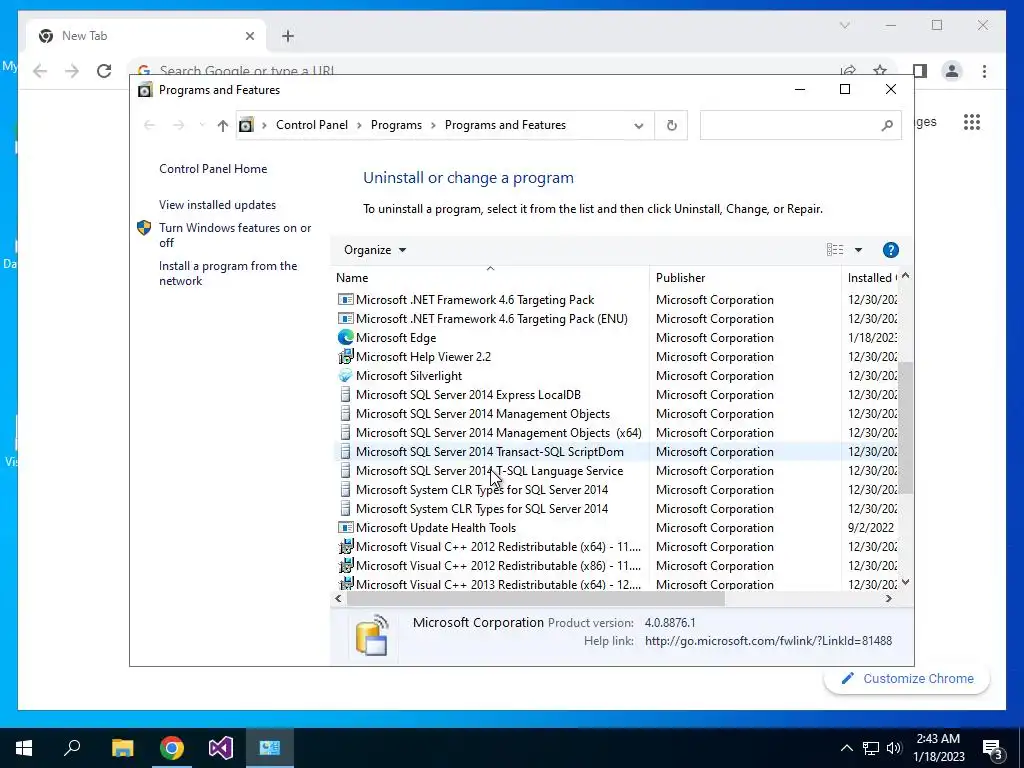Click the Microsoft Help Viewer 2.2 icon
The height and width of the screenshot is (768, 1024).
[x=345, y=357]
